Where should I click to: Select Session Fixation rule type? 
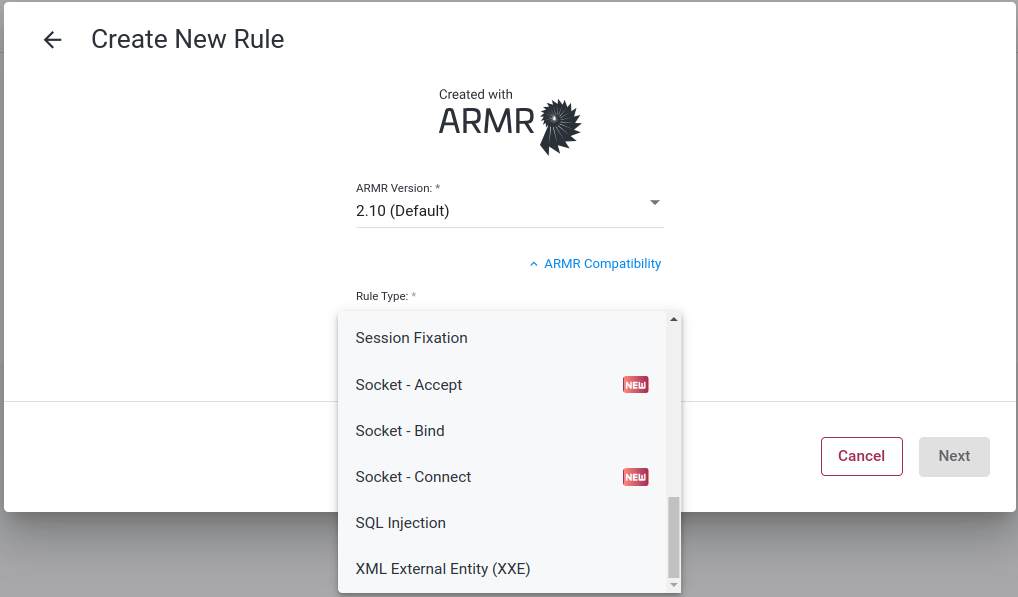point(503,338)
